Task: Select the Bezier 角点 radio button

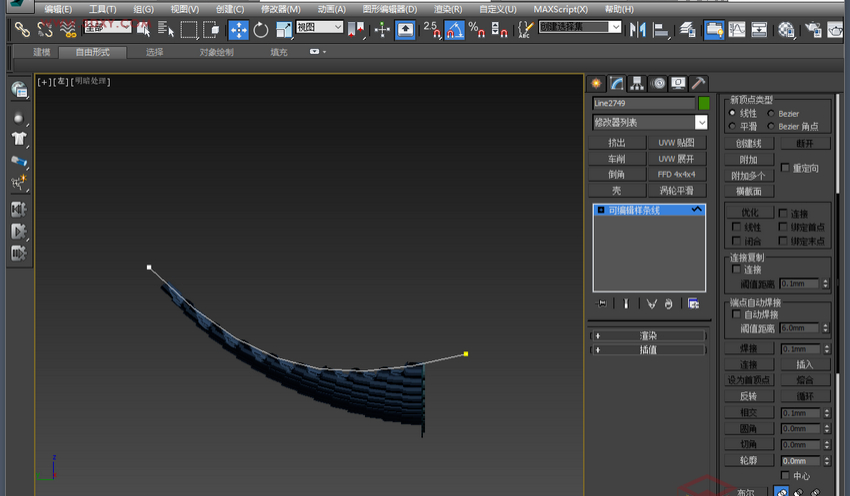Action: 770,127
